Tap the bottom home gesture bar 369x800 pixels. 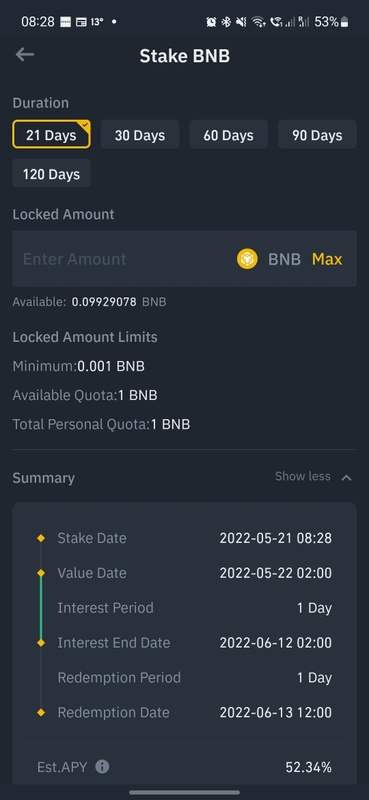(184, 792)
